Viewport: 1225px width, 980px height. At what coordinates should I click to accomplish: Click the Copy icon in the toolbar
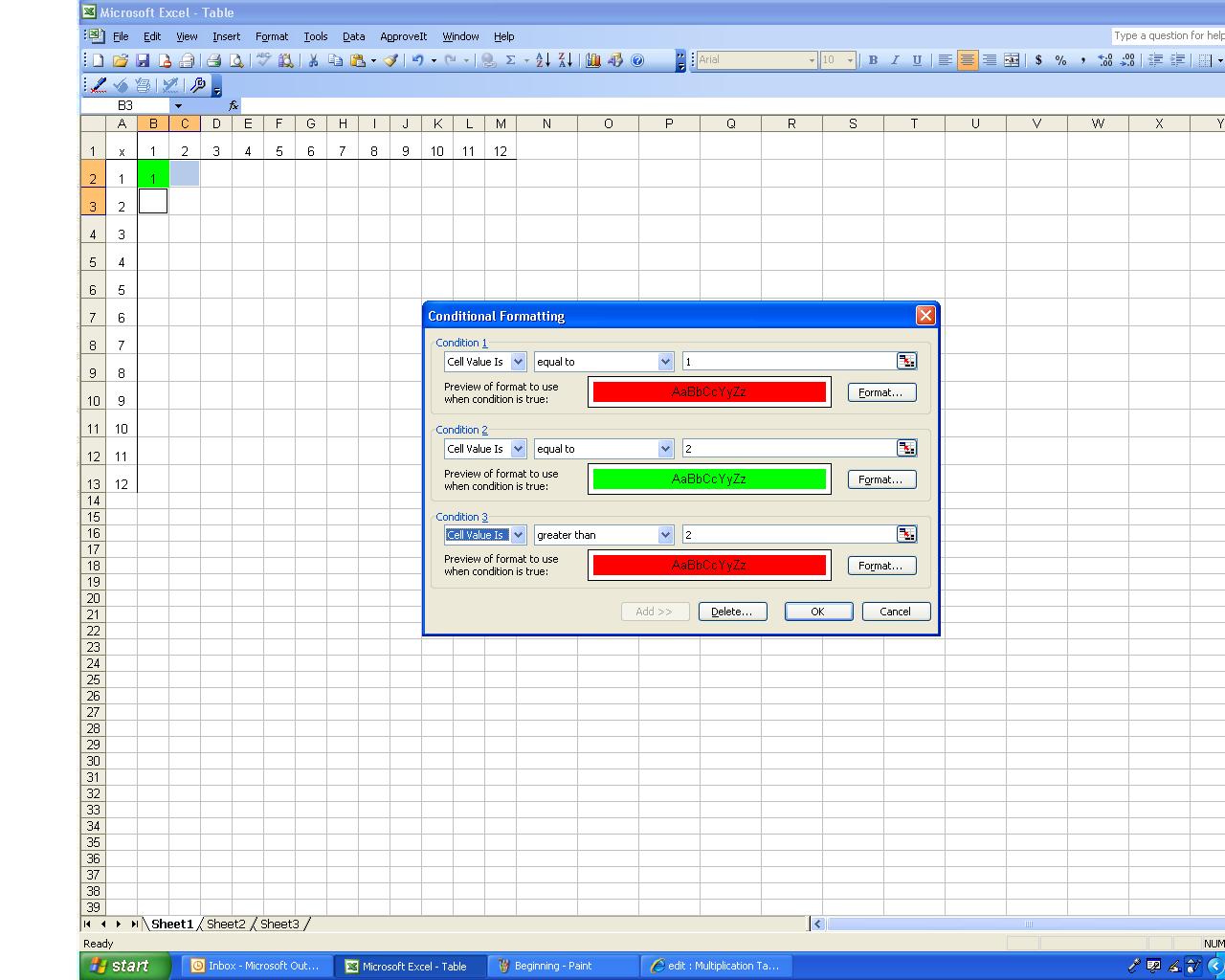coord(335,60)
